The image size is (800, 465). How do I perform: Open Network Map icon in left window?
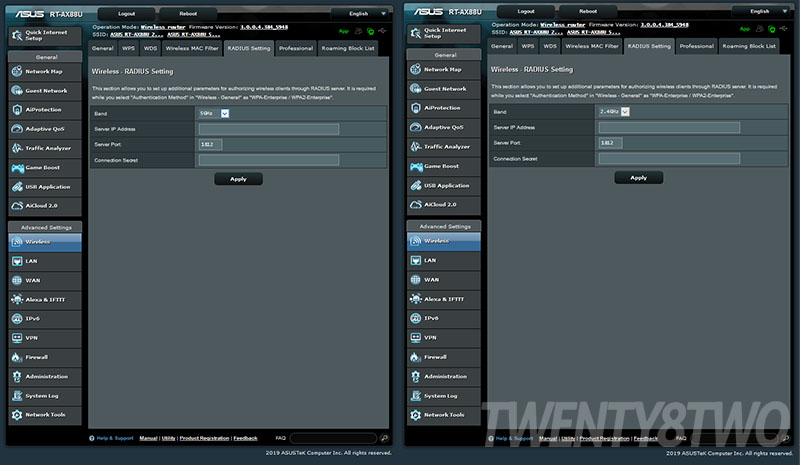coord(17,71)
